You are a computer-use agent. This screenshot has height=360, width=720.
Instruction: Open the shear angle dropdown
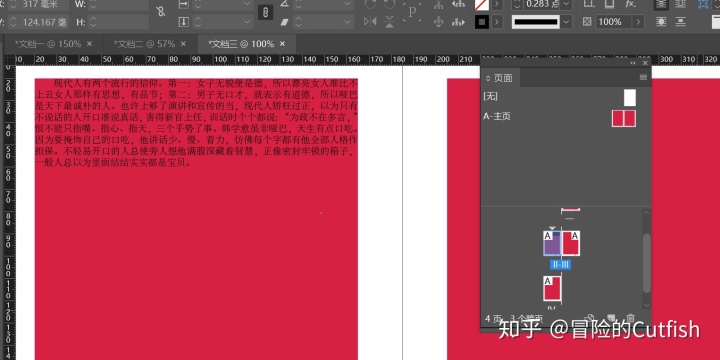(x=348, y=22)
